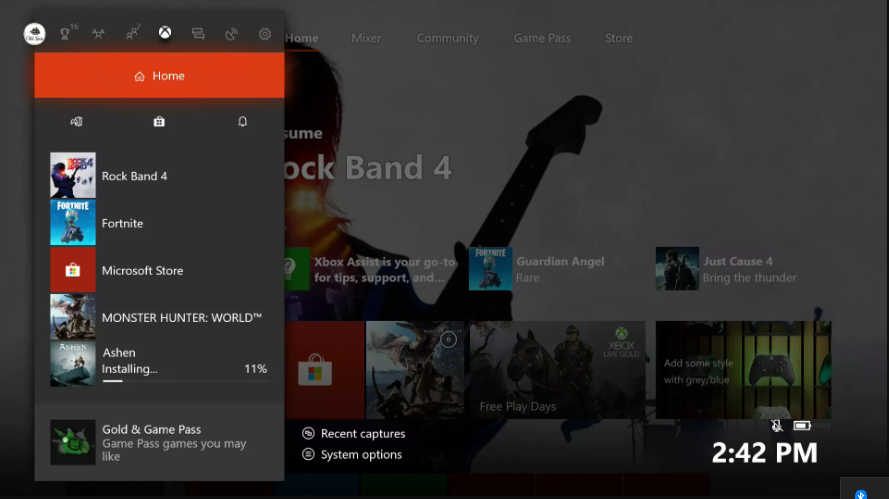Switch to the Mixer tab
This screenshot has height=499, width=889.
366,38
